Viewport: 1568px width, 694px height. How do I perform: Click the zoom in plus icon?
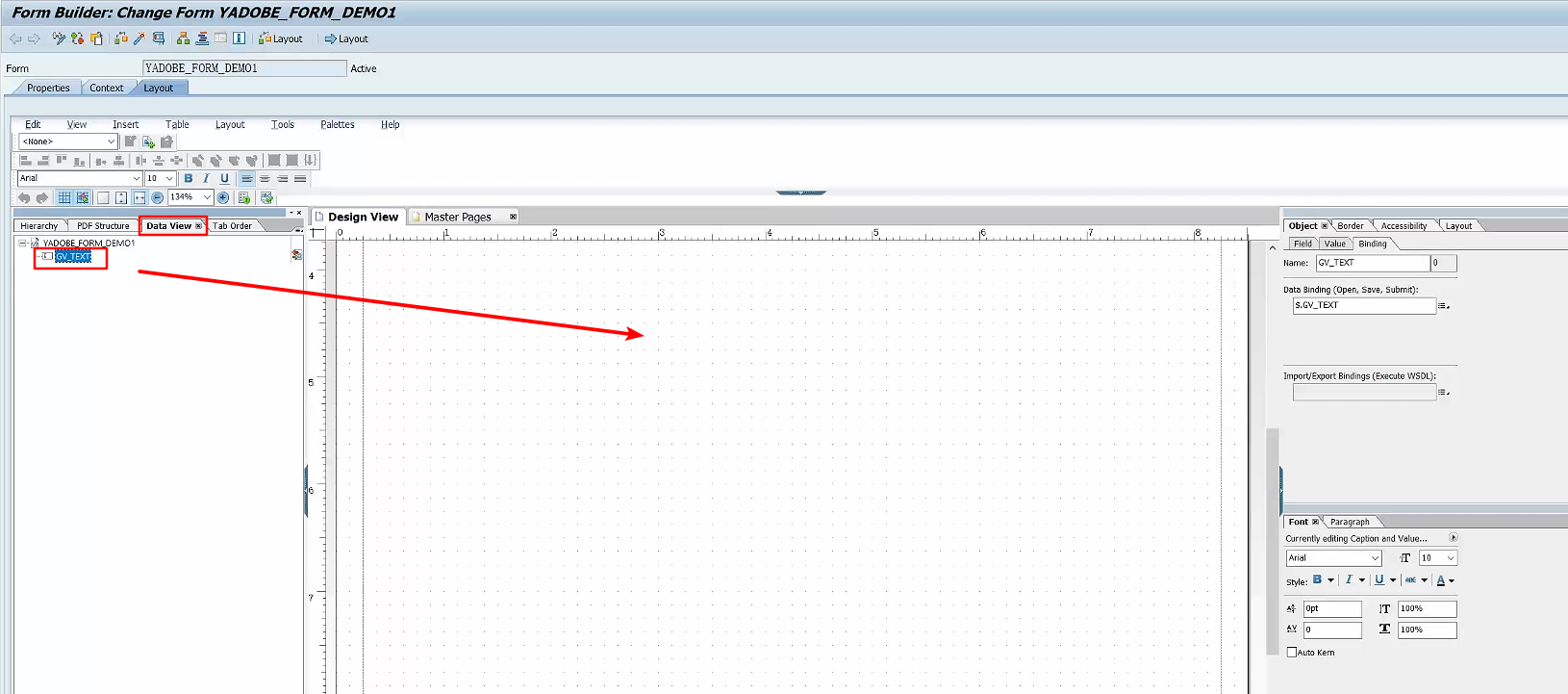pos(223,197)
